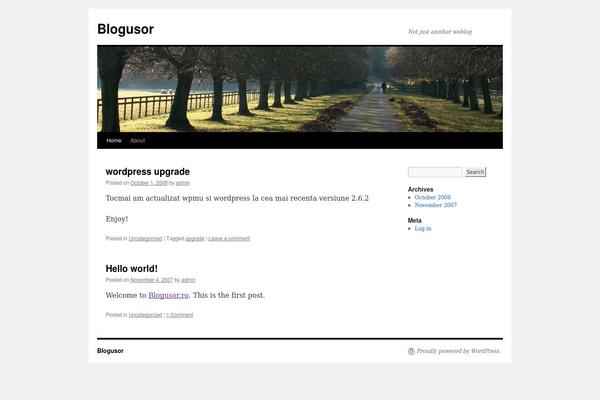The height and width of the screenshot is (400, 600).
Task: Open Uncategorized category under Hello world post
Action: [x=145, y=315]
